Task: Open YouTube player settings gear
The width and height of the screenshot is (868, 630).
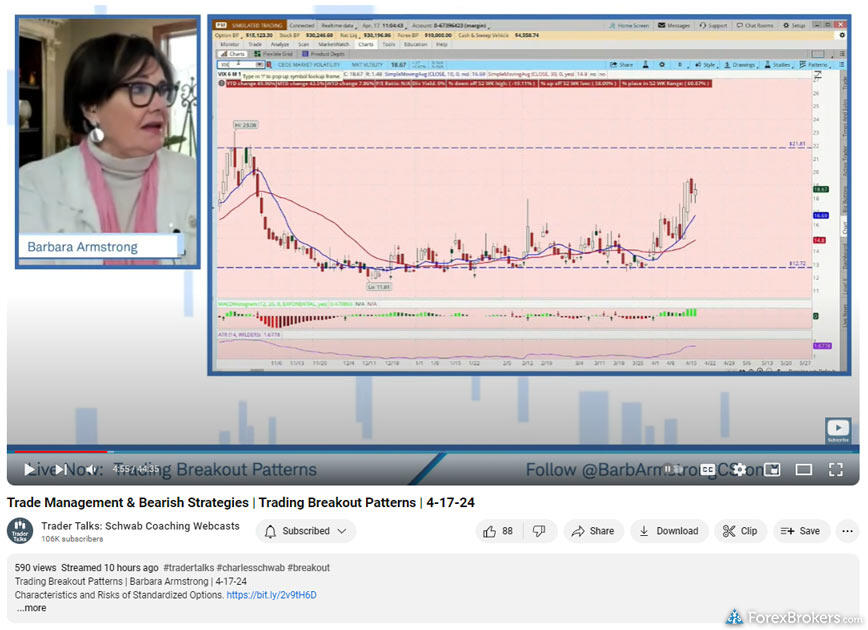Action: pos(739,469)
